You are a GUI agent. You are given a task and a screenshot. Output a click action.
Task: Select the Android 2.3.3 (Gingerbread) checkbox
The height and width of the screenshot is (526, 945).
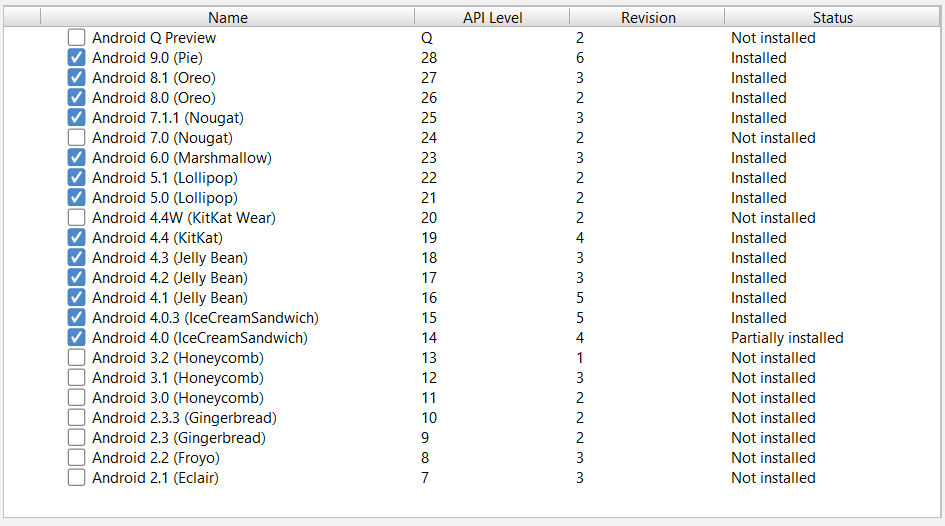point(76,418)
